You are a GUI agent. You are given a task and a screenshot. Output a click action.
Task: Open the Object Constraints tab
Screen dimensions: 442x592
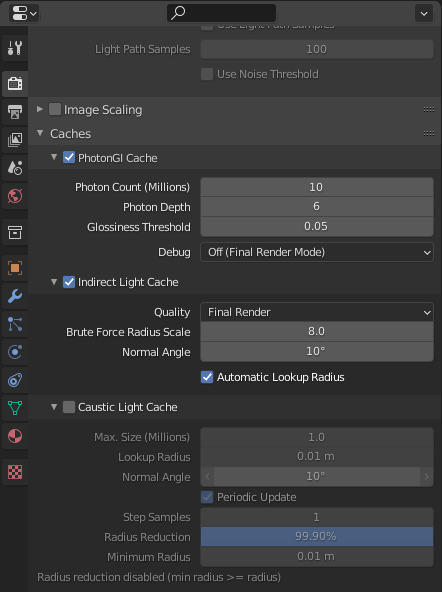coord(15,380)
